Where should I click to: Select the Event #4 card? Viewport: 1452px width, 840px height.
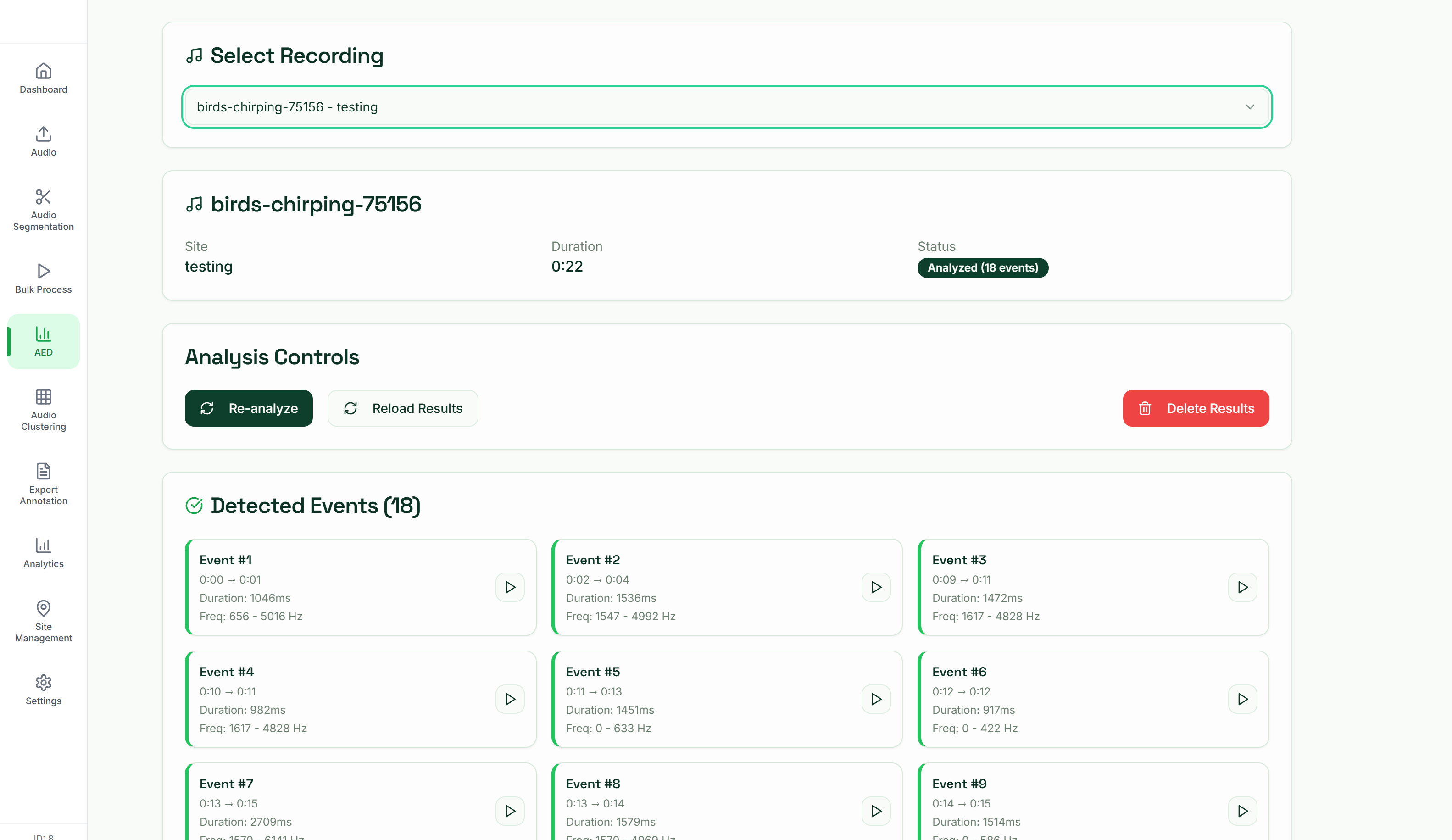[x=334, y=699]
